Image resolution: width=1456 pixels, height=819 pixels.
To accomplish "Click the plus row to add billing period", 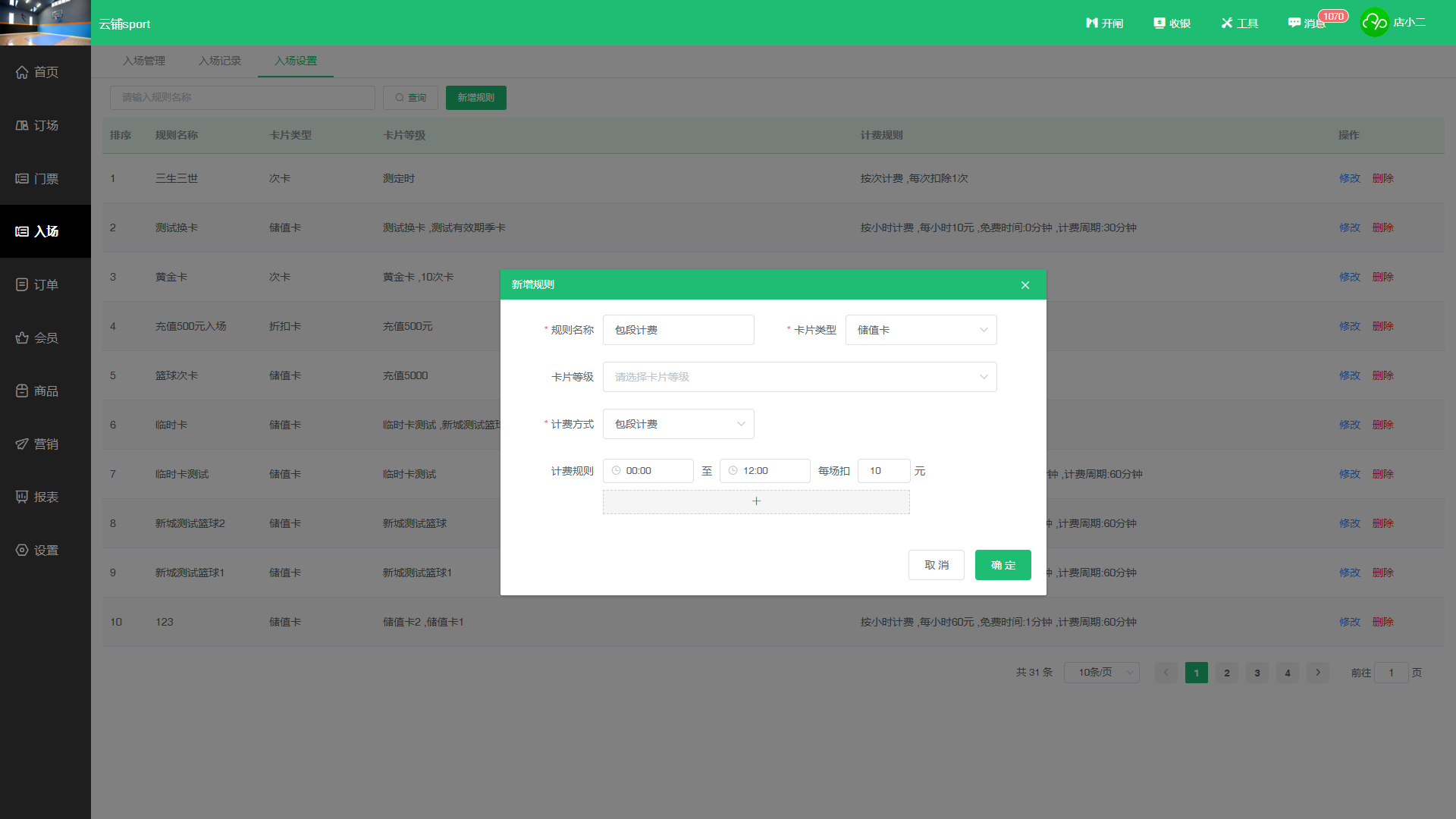I will click(756, 501).
